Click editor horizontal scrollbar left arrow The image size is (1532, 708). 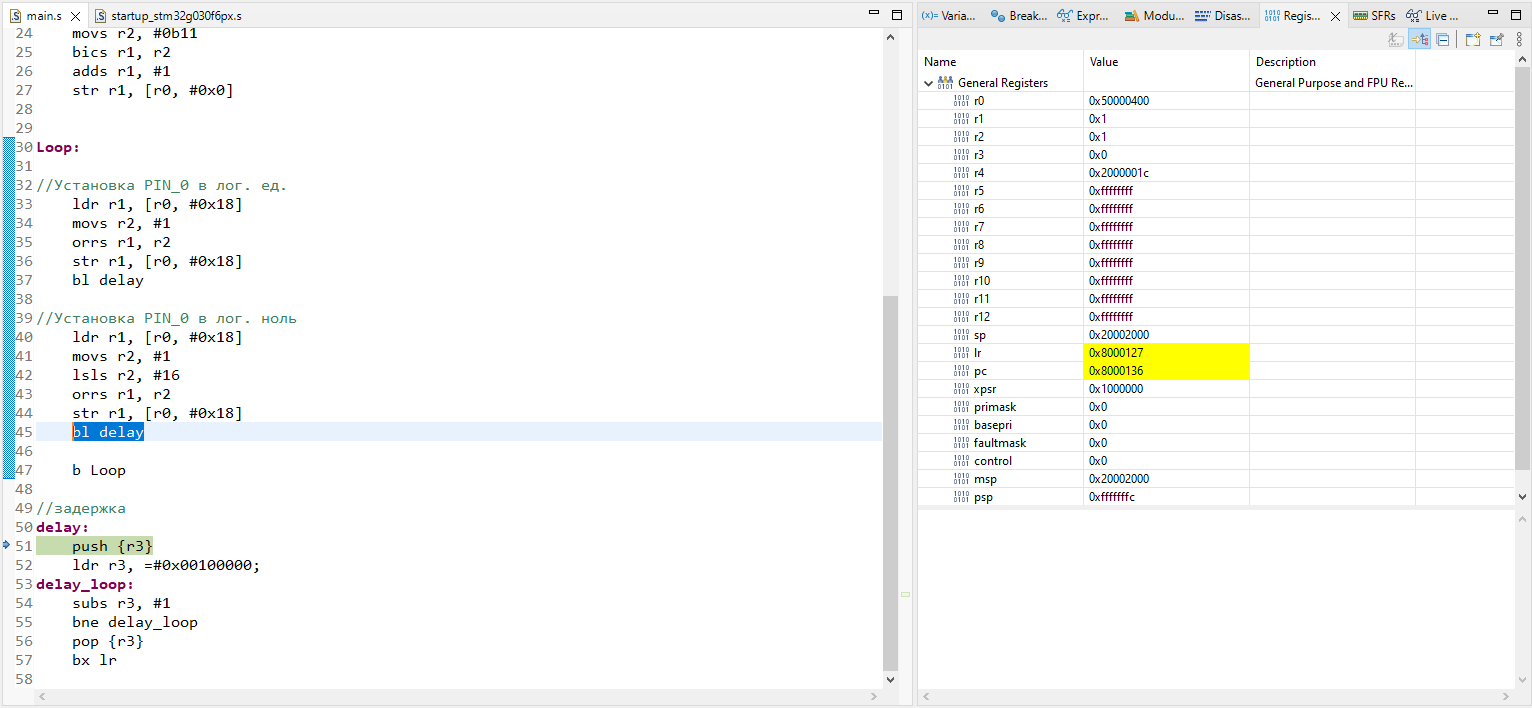click(x=42, y=695)
